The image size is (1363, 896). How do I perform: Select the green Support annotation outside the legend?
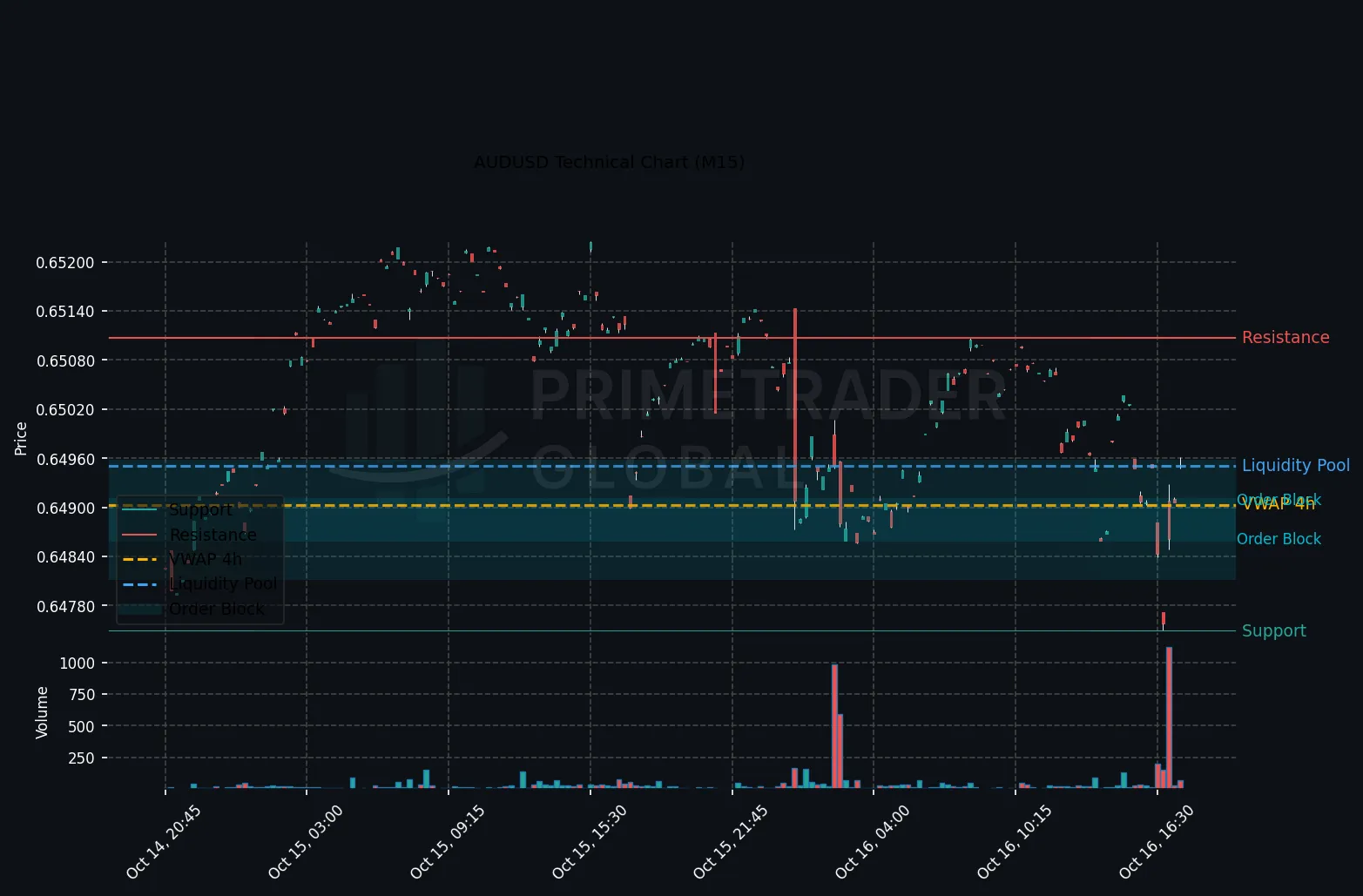1274,631
